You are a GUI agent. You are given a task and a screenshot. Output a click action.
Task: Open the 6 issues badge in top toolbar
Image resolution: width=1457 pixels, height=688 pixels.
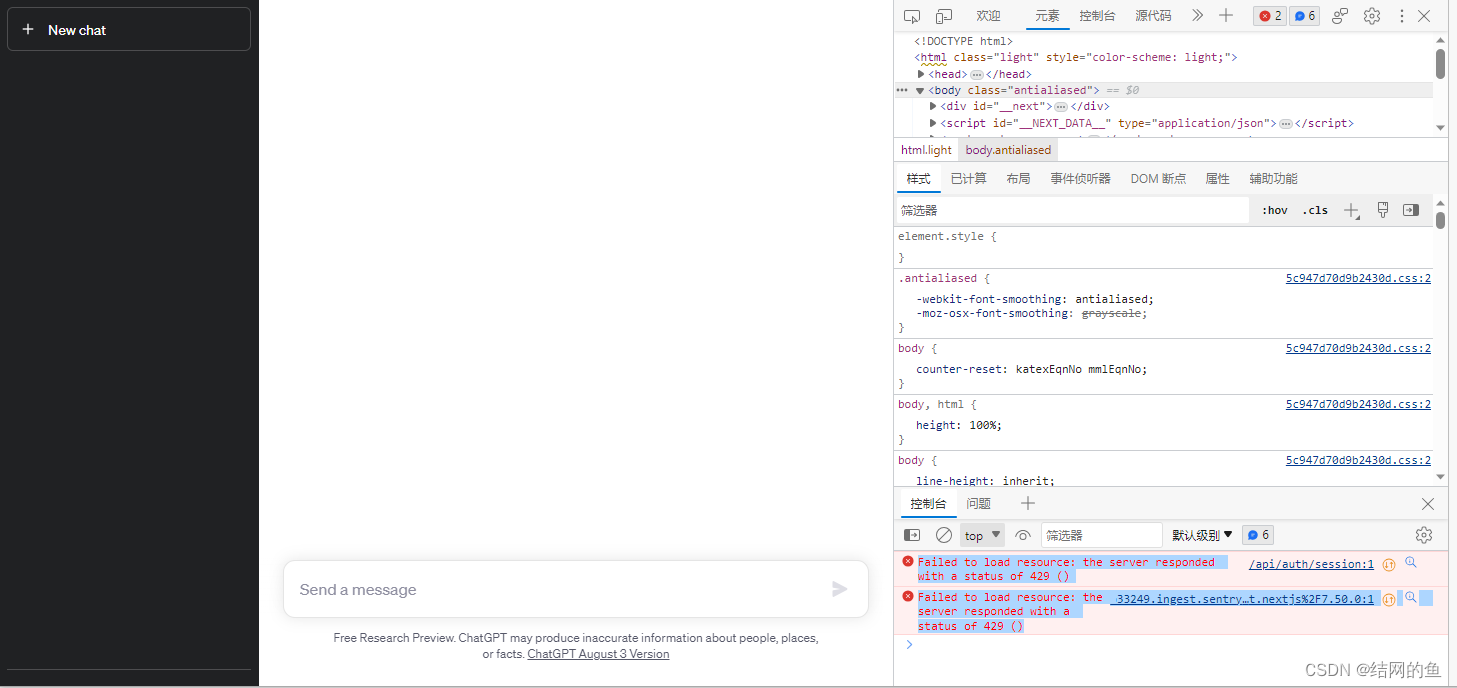(x=1304, y=16)
